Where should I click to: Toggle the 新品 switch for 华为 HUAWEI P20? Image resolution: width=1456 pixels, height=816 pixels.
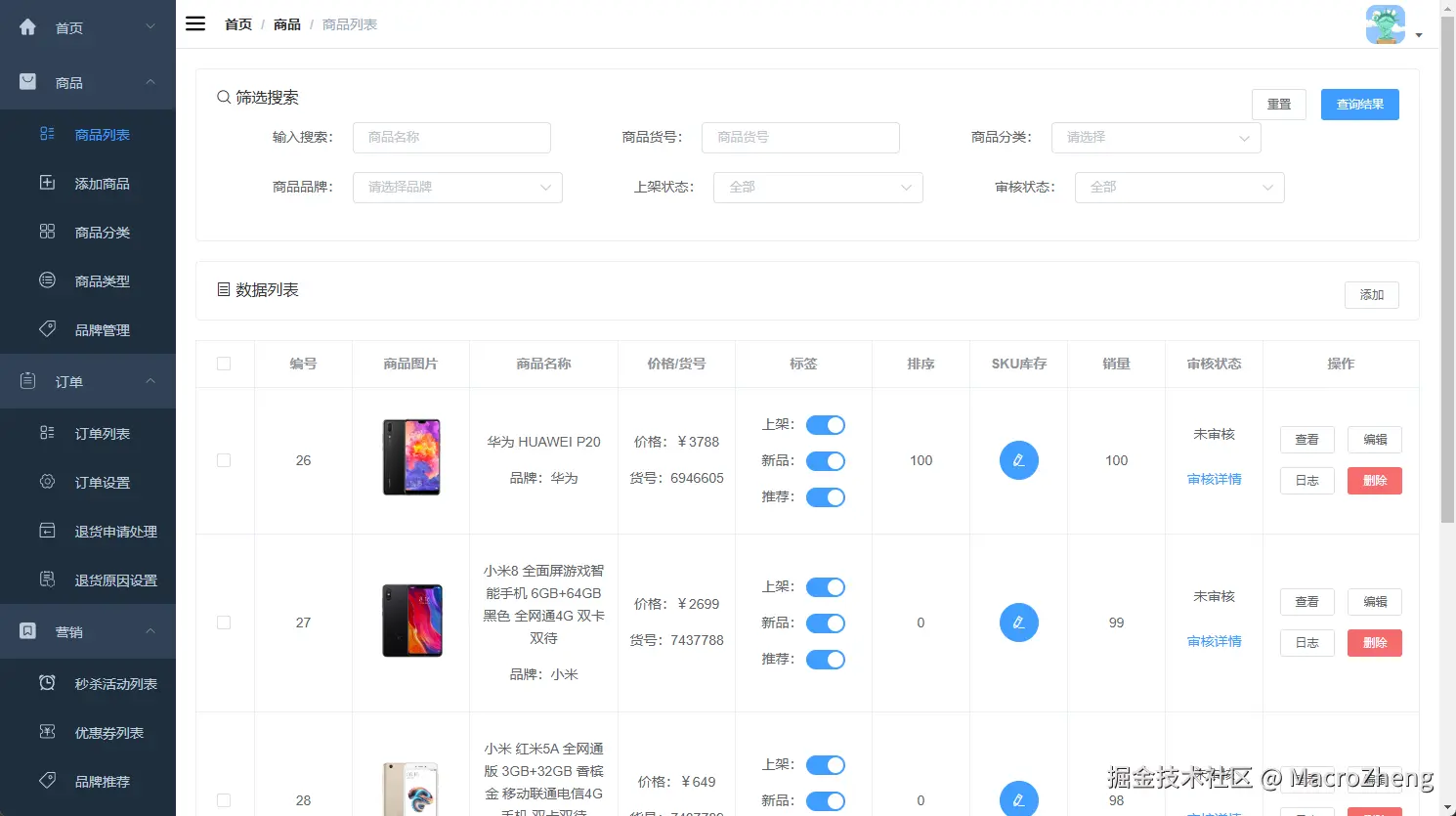[x=826, y=461]
